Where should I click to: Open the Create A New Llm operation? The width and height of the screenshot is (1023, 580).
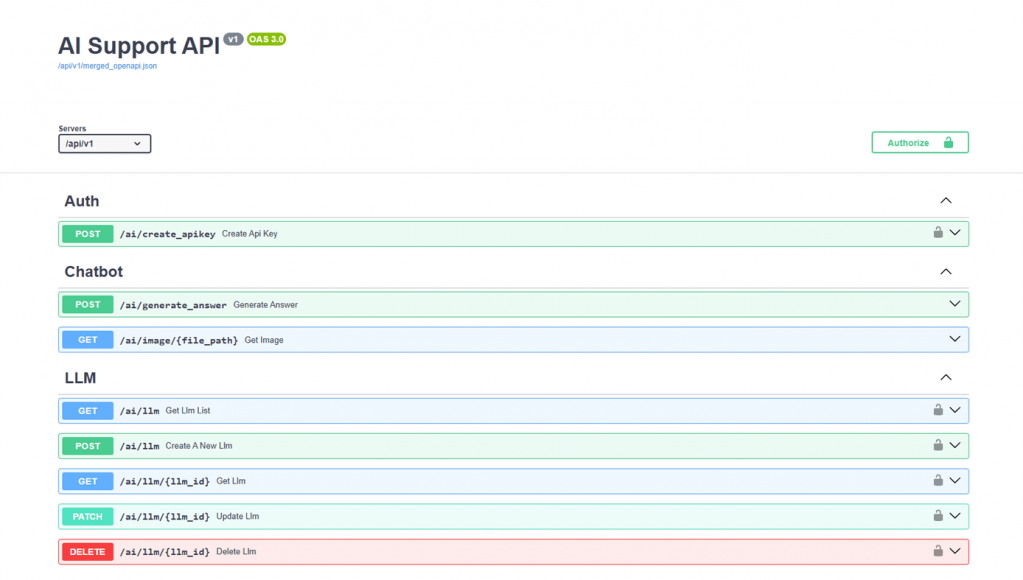pos(199,446)
